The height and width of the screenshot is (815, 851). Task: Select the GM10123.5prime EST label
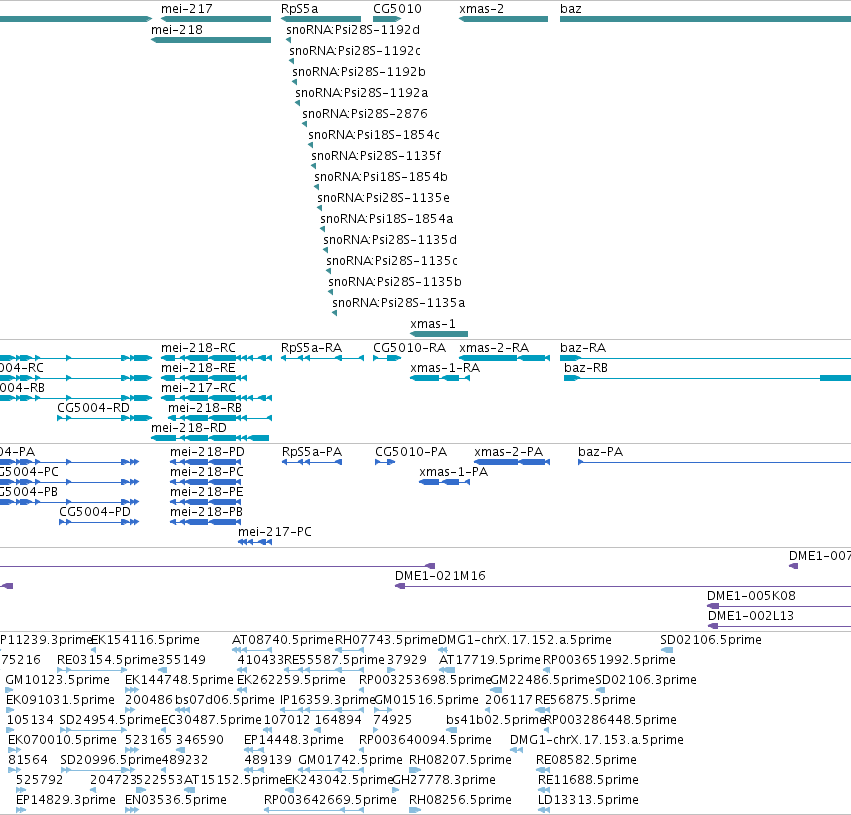pyautogui.click(x=58, y=680)
